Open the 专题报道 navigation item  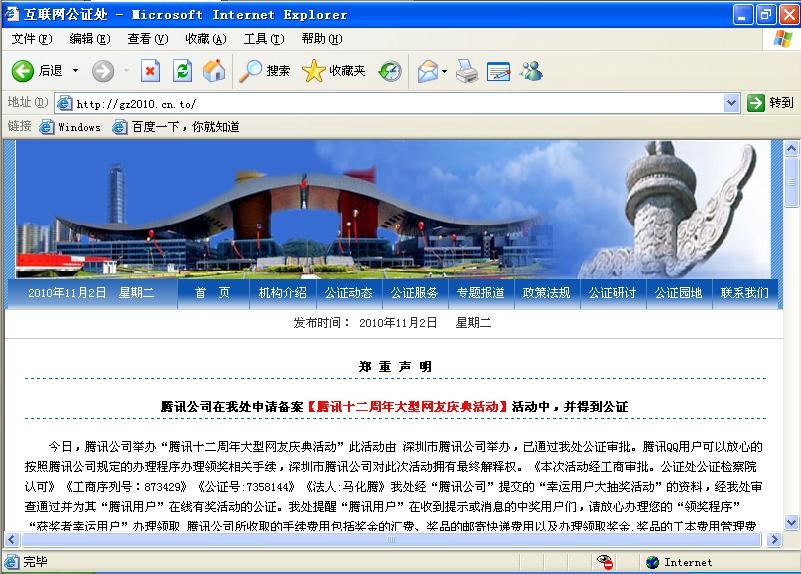(481, 293)
